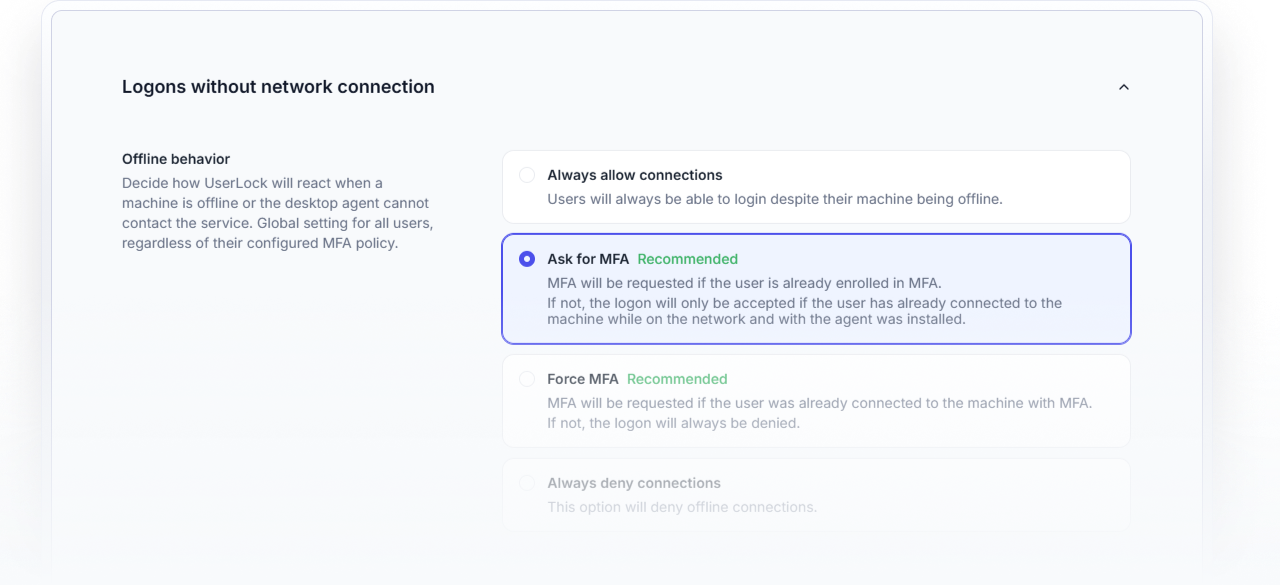
Task: Click the Offline behavior label
Action: pyautogui.click(x=175, y=159)
